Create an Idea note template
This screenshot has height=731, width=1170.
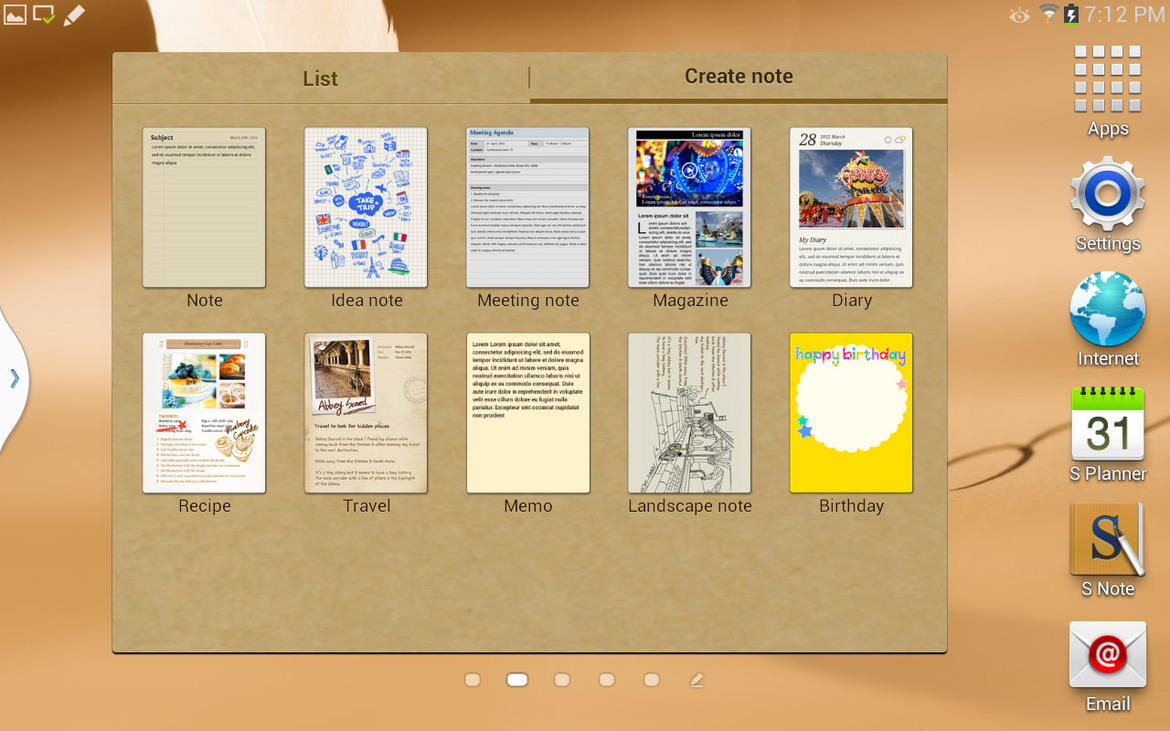366,218
